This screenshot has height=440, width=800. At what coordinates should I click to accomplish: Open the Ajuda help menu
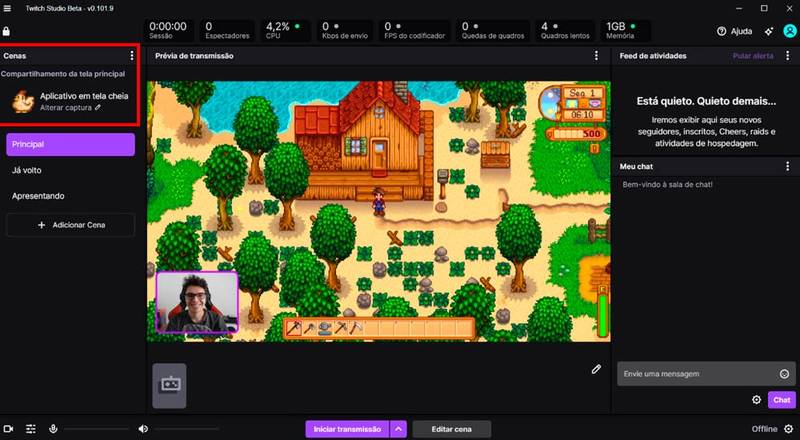point(734,31)
